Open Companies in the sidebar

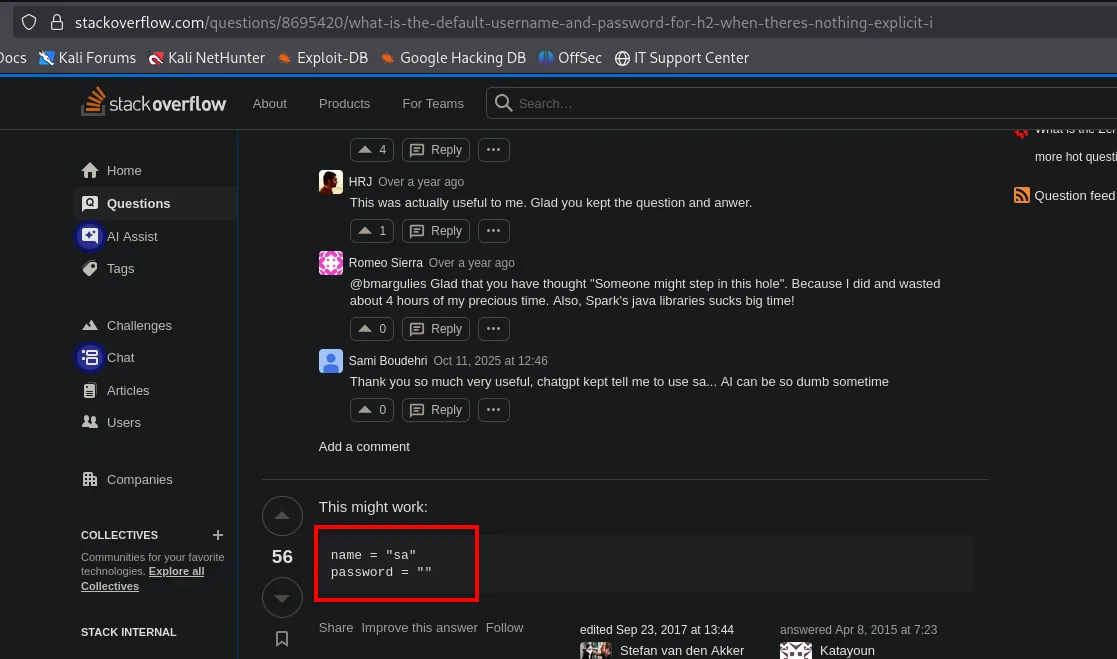tap(155, 479)
